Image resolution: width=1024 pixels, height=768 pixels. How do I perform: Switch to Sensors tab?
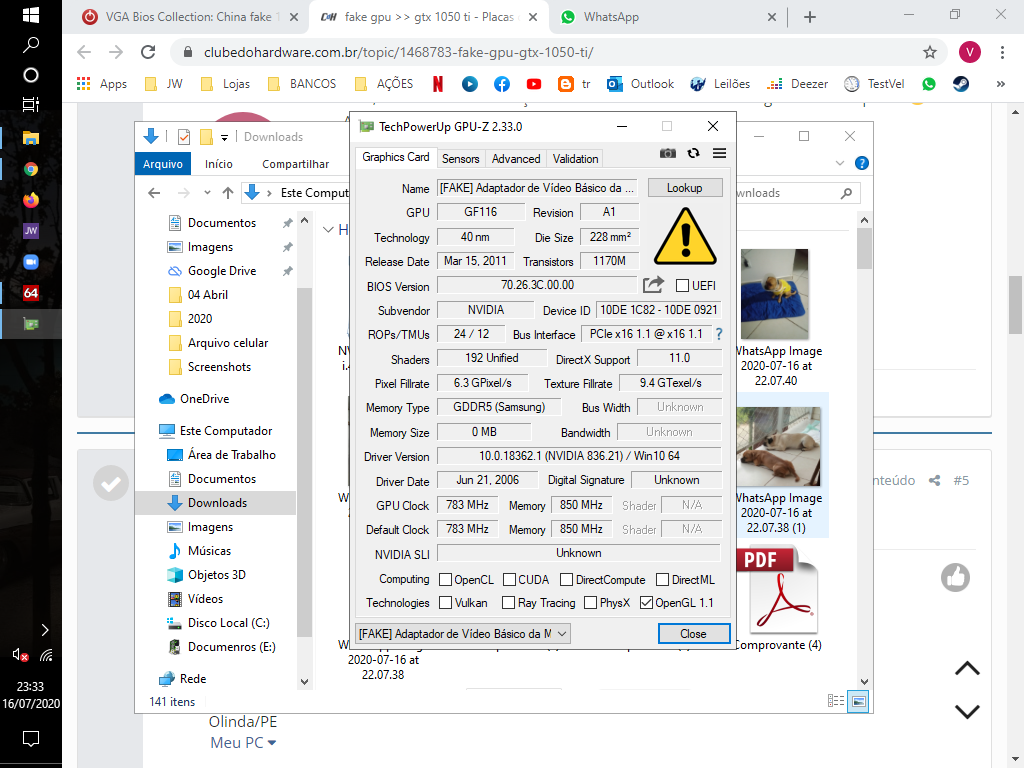[460, 159]
